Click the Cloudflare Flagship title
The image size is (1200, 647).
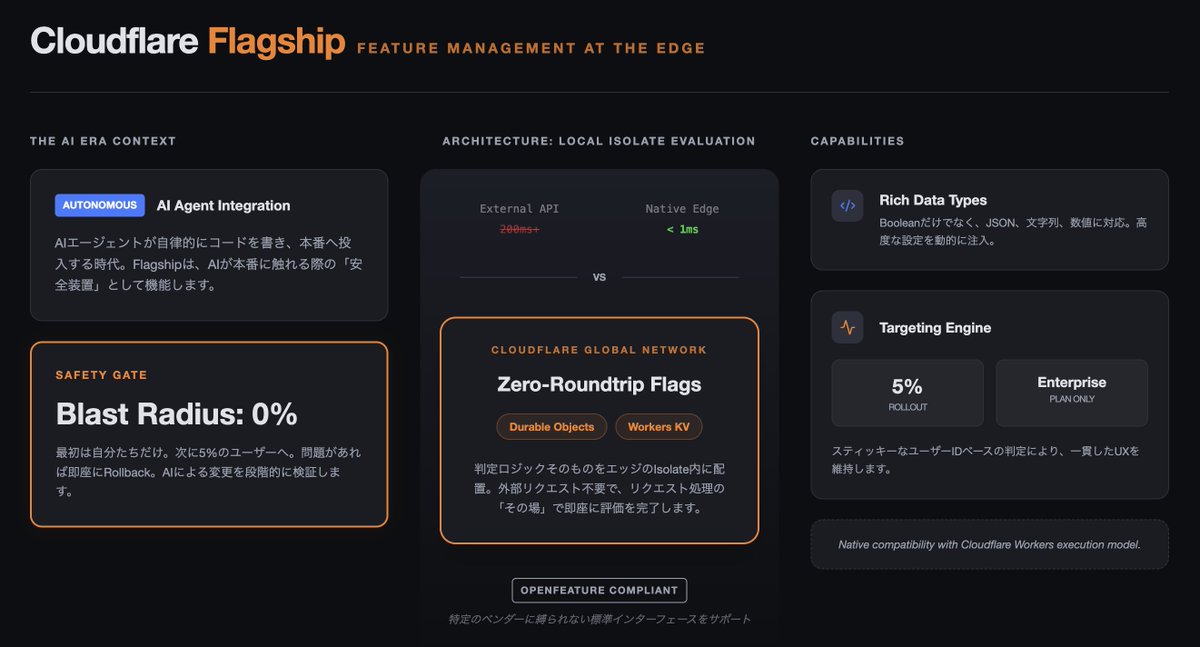(x=188, y=41)
